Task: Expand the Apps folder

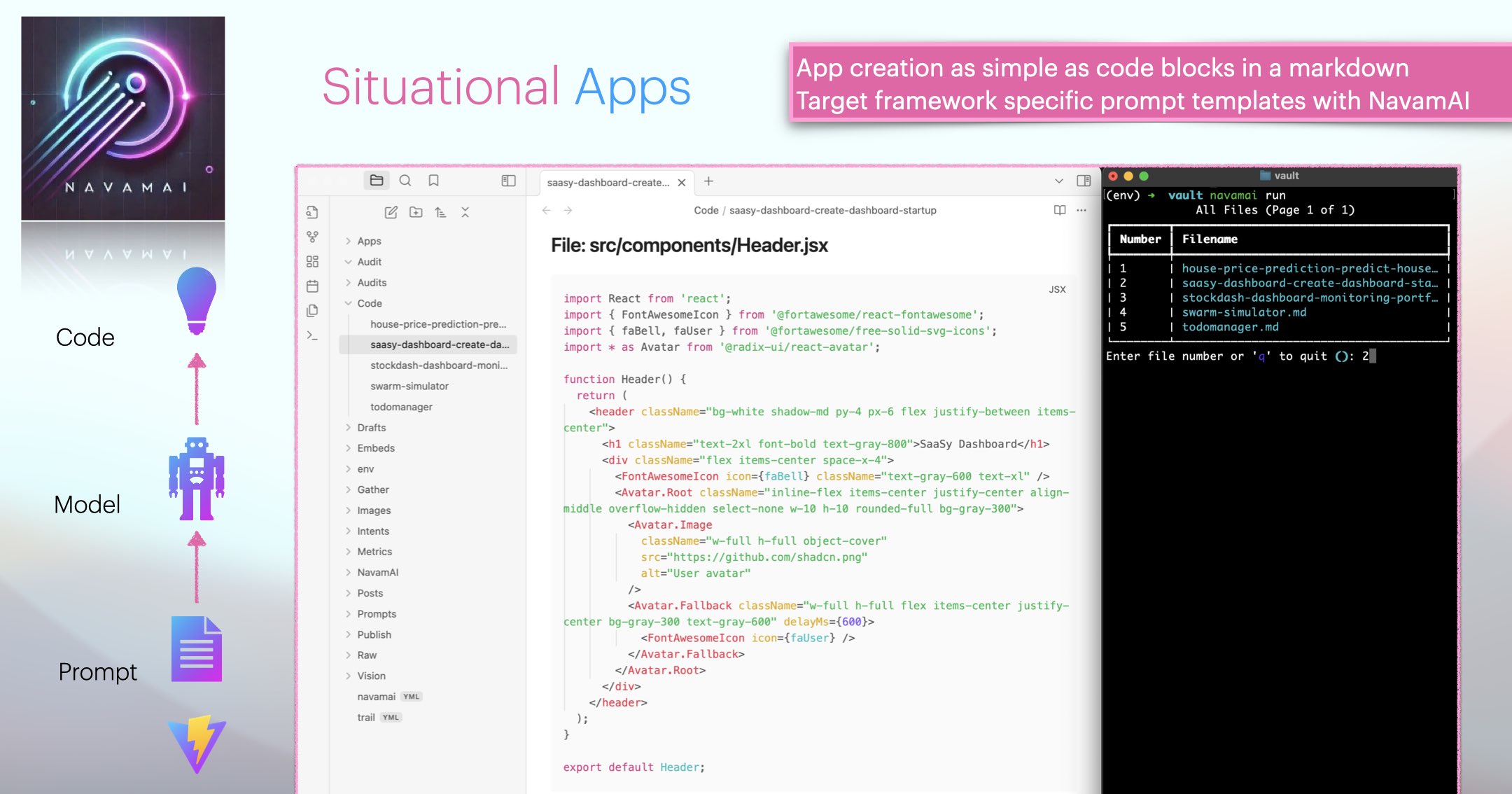Action: [x=369, y=241]
